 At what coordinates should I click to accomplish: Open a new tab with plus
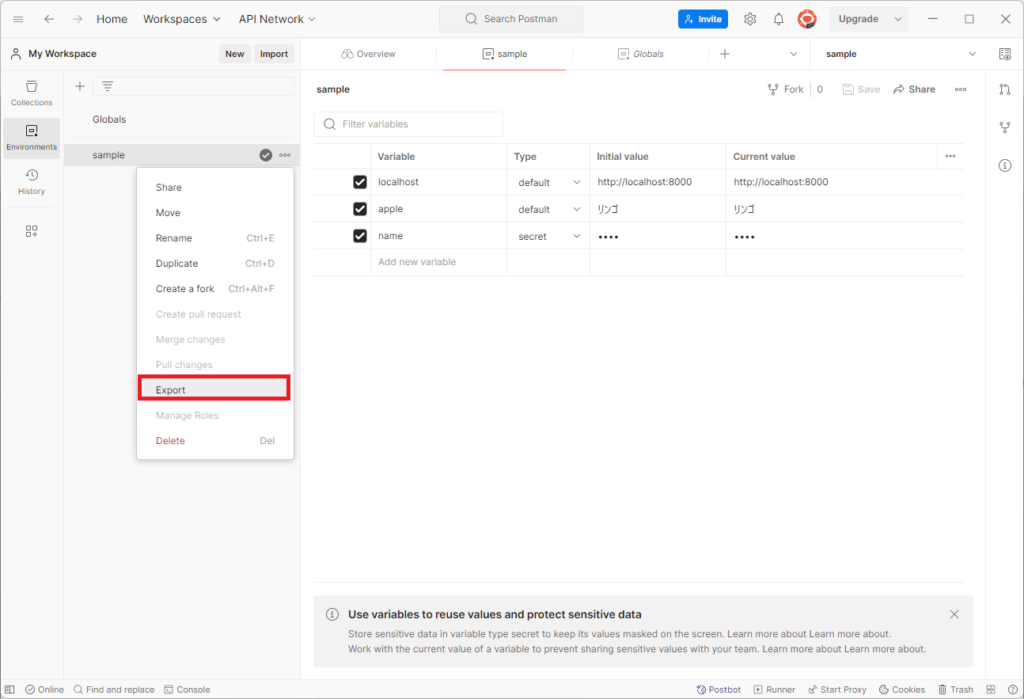point(725,54)
